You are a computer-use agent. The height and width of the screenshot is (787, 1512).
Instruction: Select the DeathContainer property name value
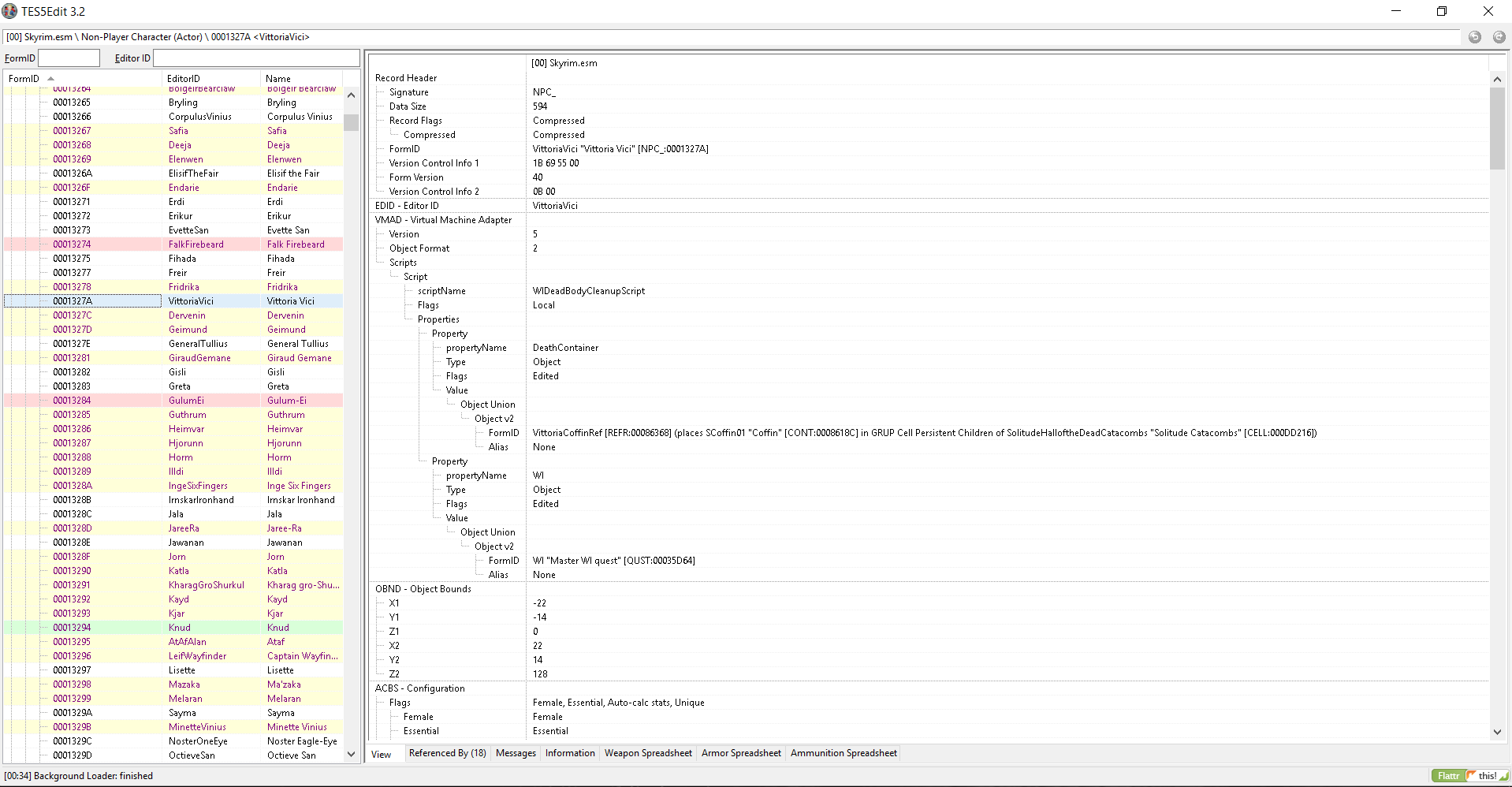point(565,348)
